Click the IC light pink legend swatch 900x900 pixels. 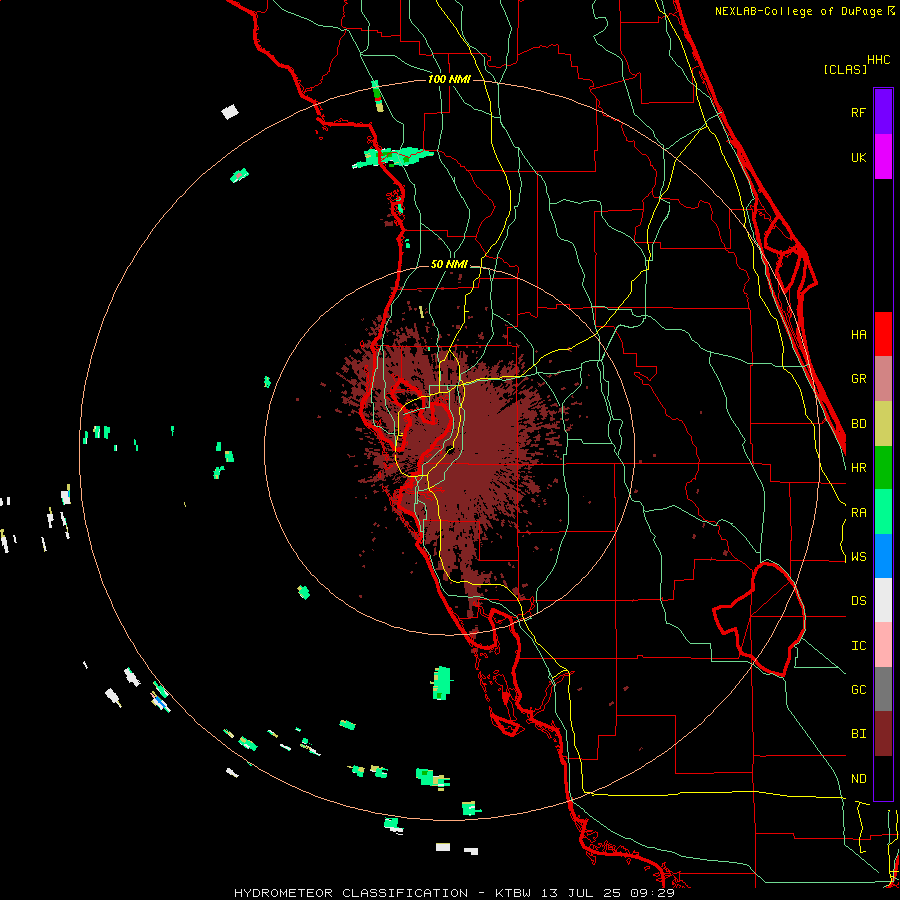883,645
